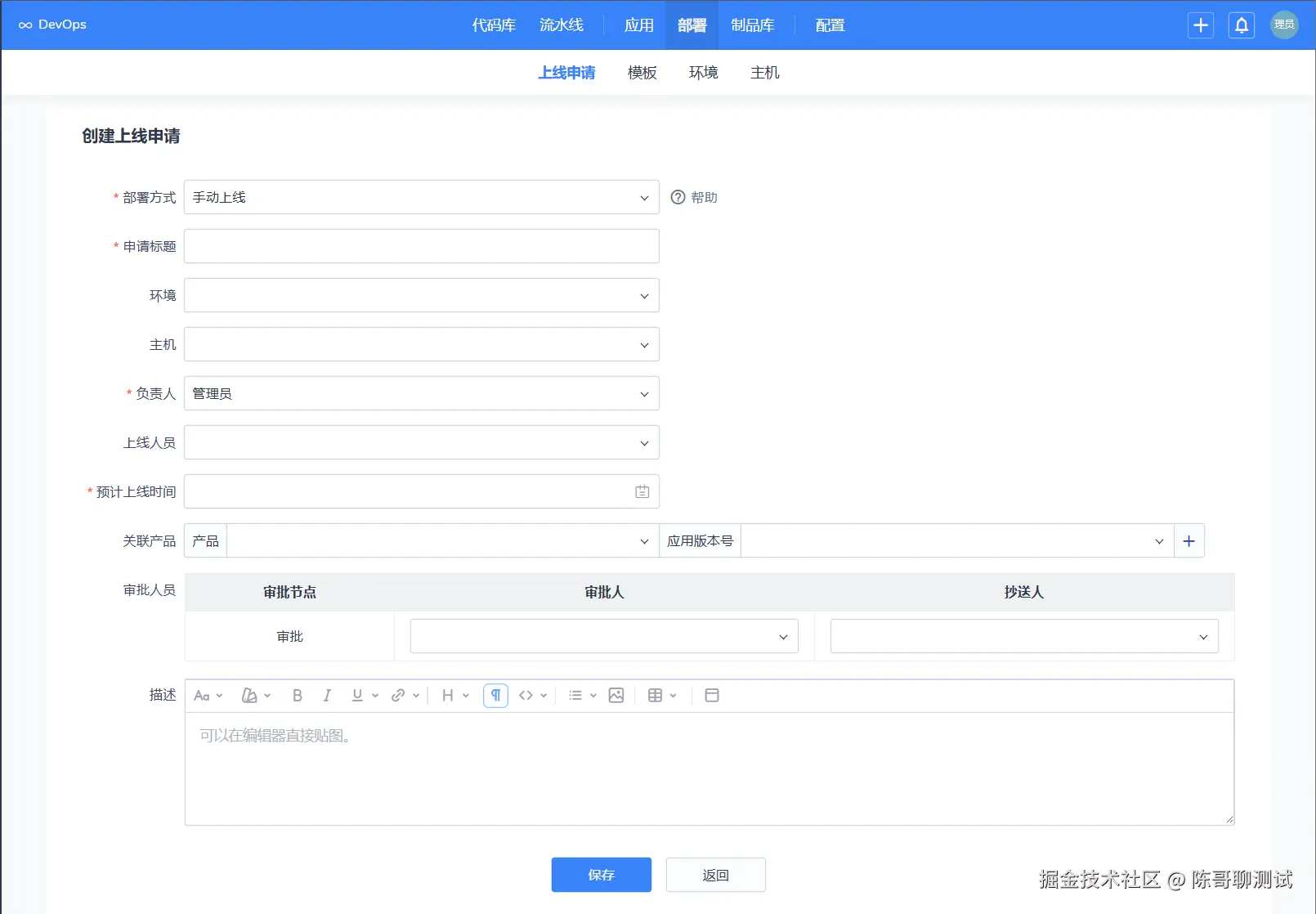Expand the underline options arrow
The image size is (1316, 914).
point(375,696)
